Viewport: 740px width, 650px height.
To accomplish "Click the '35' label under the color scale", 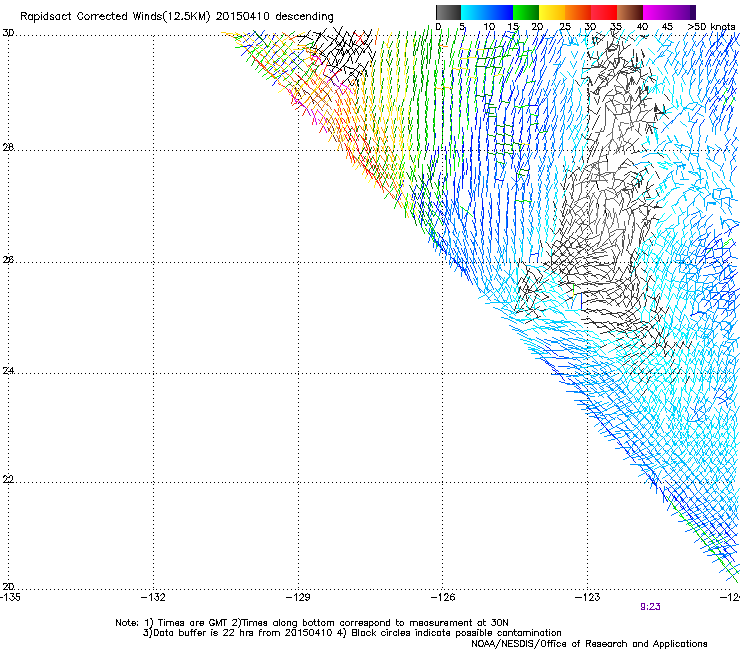I will 616,27.
